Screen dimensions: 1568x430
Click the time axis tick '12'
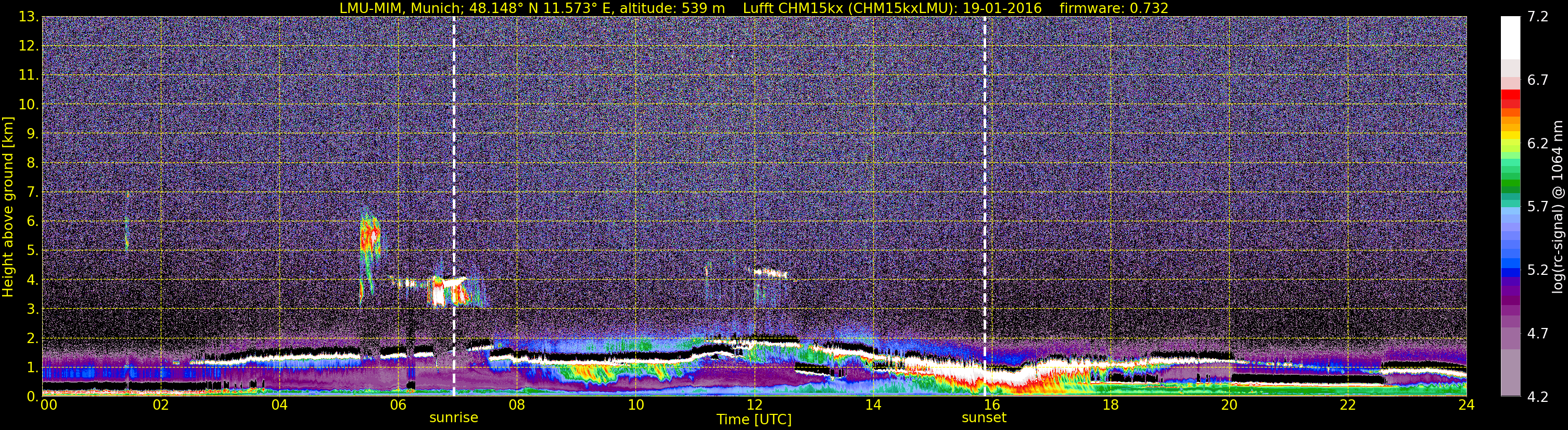(754, 405)
